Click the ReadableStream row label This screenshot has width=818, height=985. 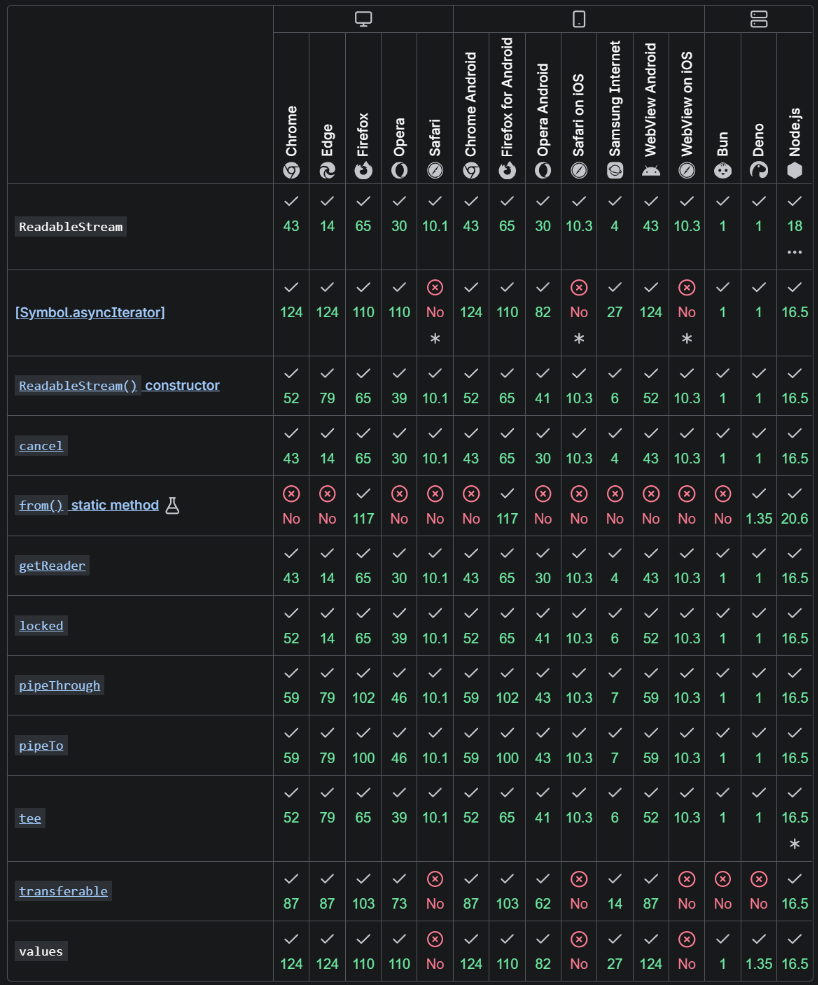pos(70,227)
